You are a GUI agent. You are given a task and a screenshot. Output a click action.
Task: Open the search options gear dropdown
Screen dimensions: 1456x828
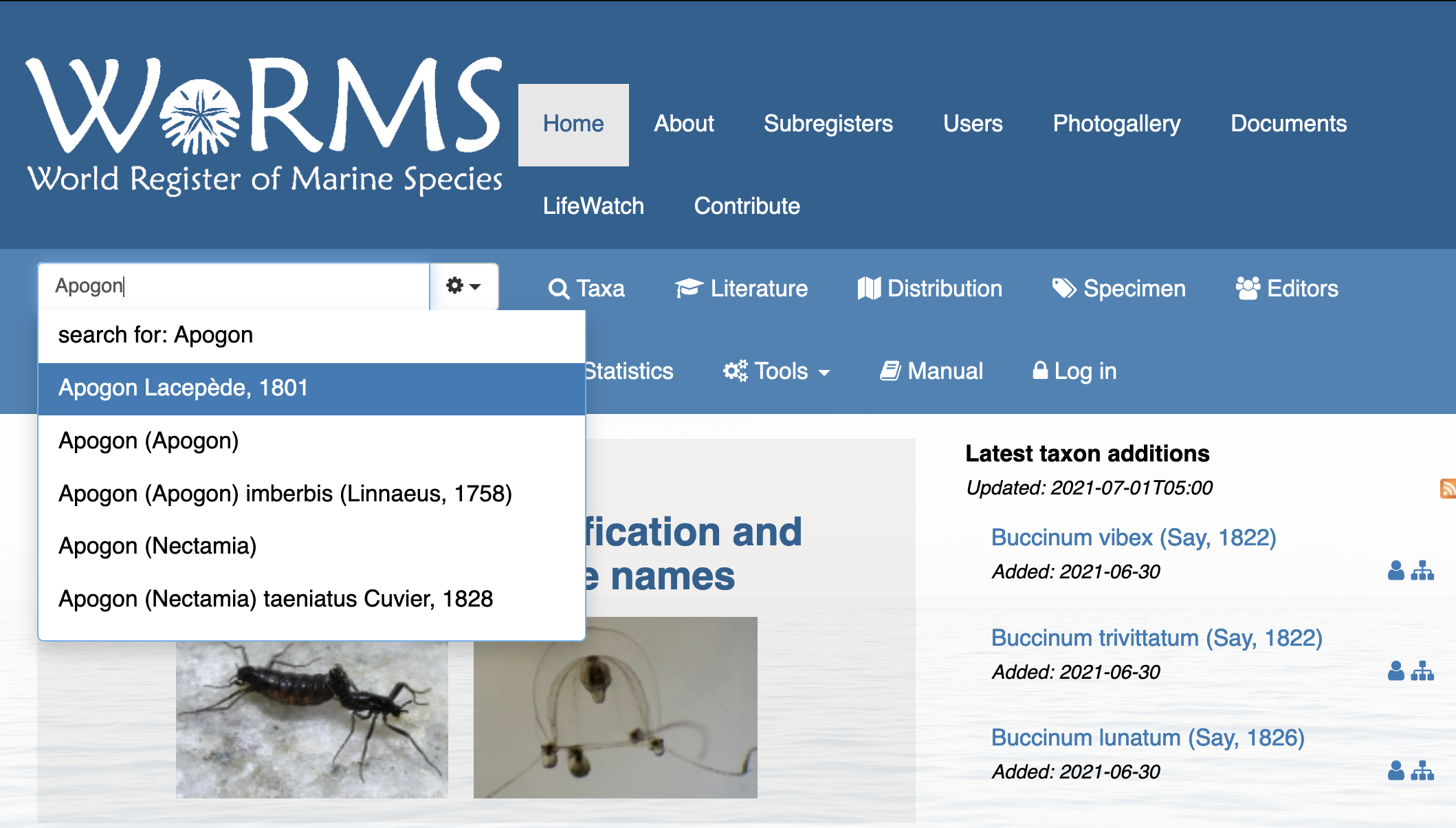[x=463, y=286]
